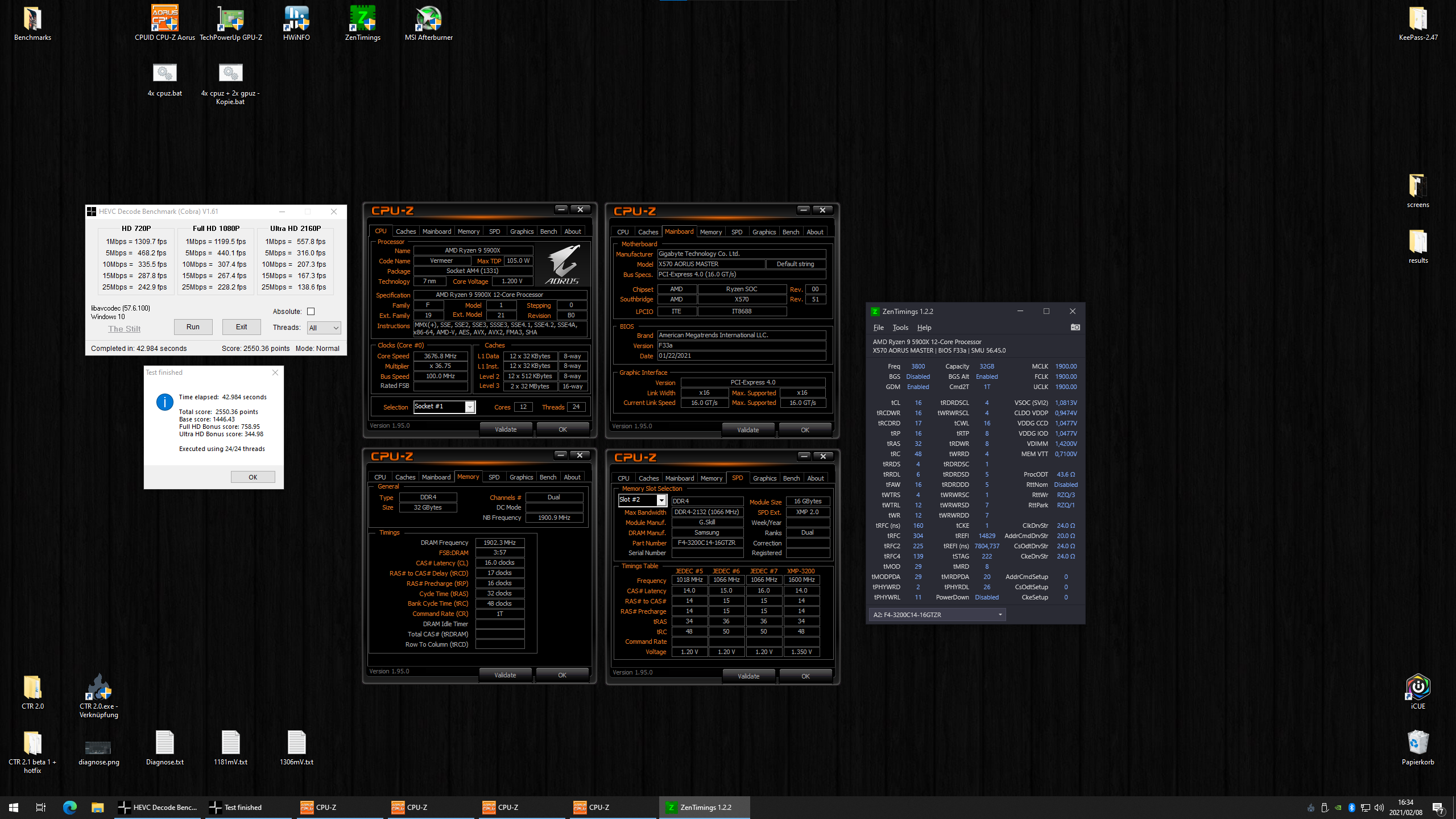Open The Stilt link in HEVC benchmark
The height and width of the screenshot is (819, 1456).
pyautogui.click(x=124, y=329)
